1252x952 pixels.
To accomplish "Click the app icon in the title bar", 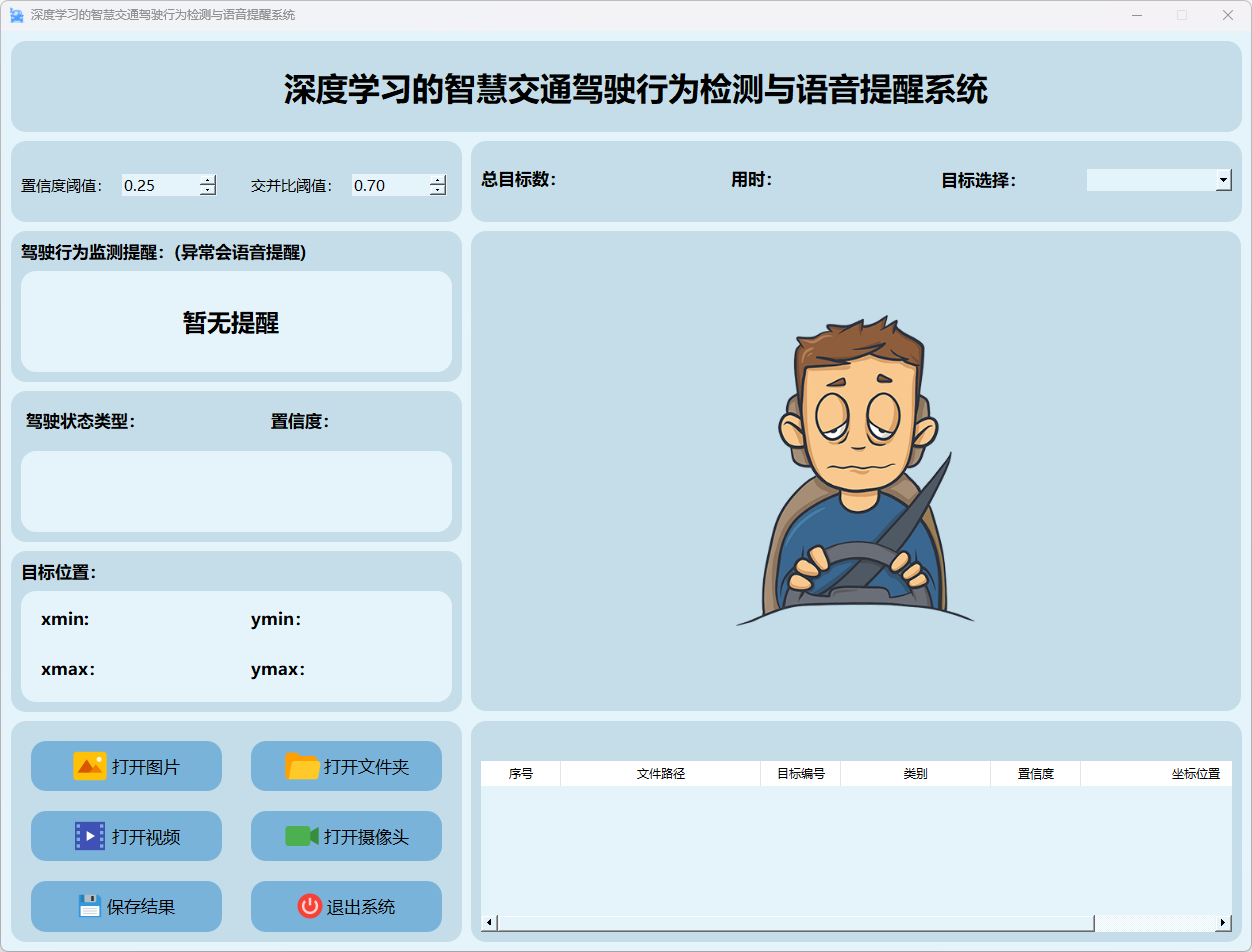I will (16, 15).
